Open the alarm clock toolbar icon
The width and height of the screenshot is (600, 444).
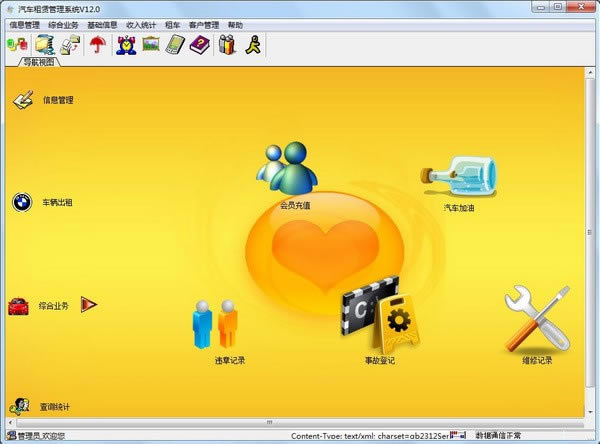(x=126, y=45)
